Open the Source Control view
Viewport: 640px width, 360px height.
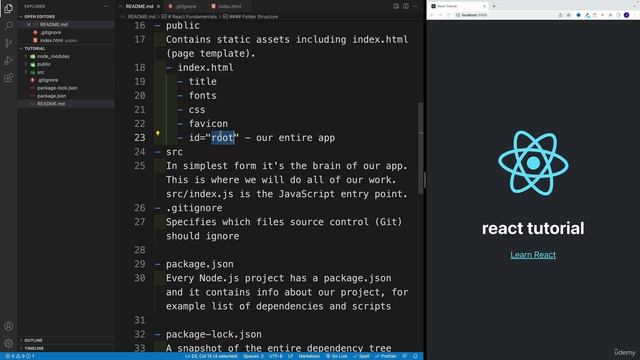[8, 43]
